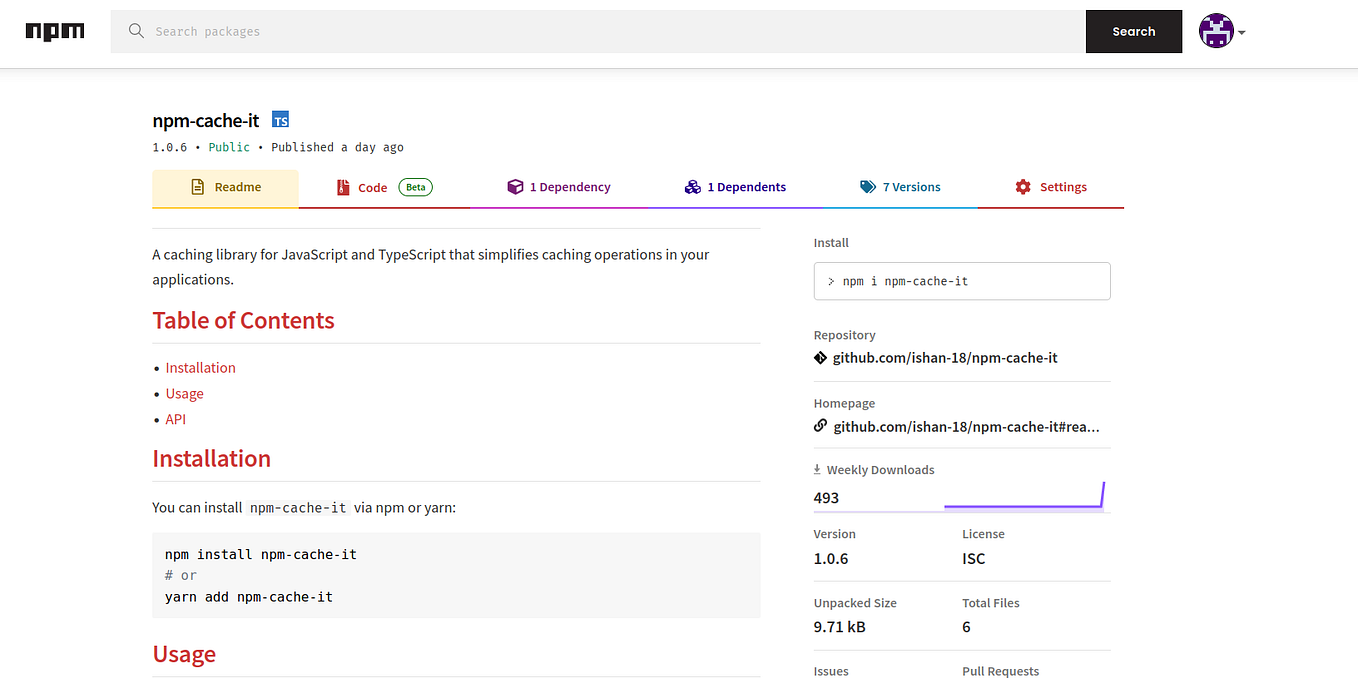Open the Homepage github readme link
Viewport: 1358px width, 678px height.
(966, 427)
